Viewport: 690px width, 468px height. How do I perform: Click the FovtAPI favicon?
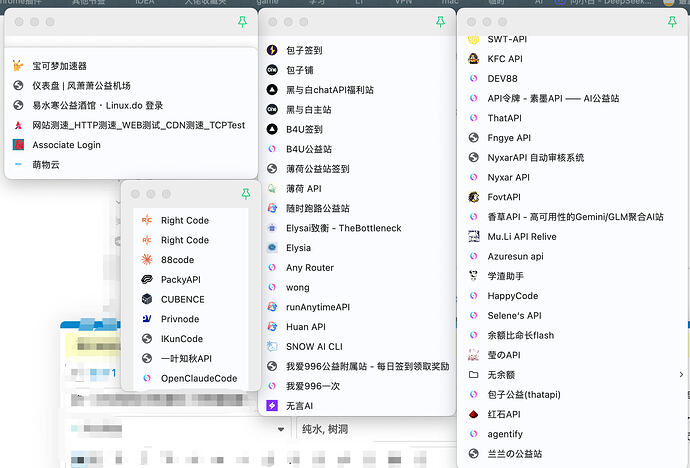point(473,197)
